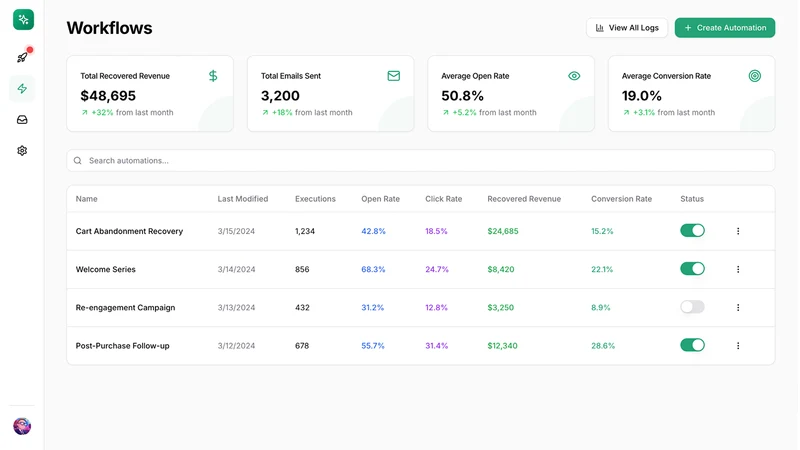
Task: Enable the Re-engagement Campaign toggle
Action: click(692, 307)
